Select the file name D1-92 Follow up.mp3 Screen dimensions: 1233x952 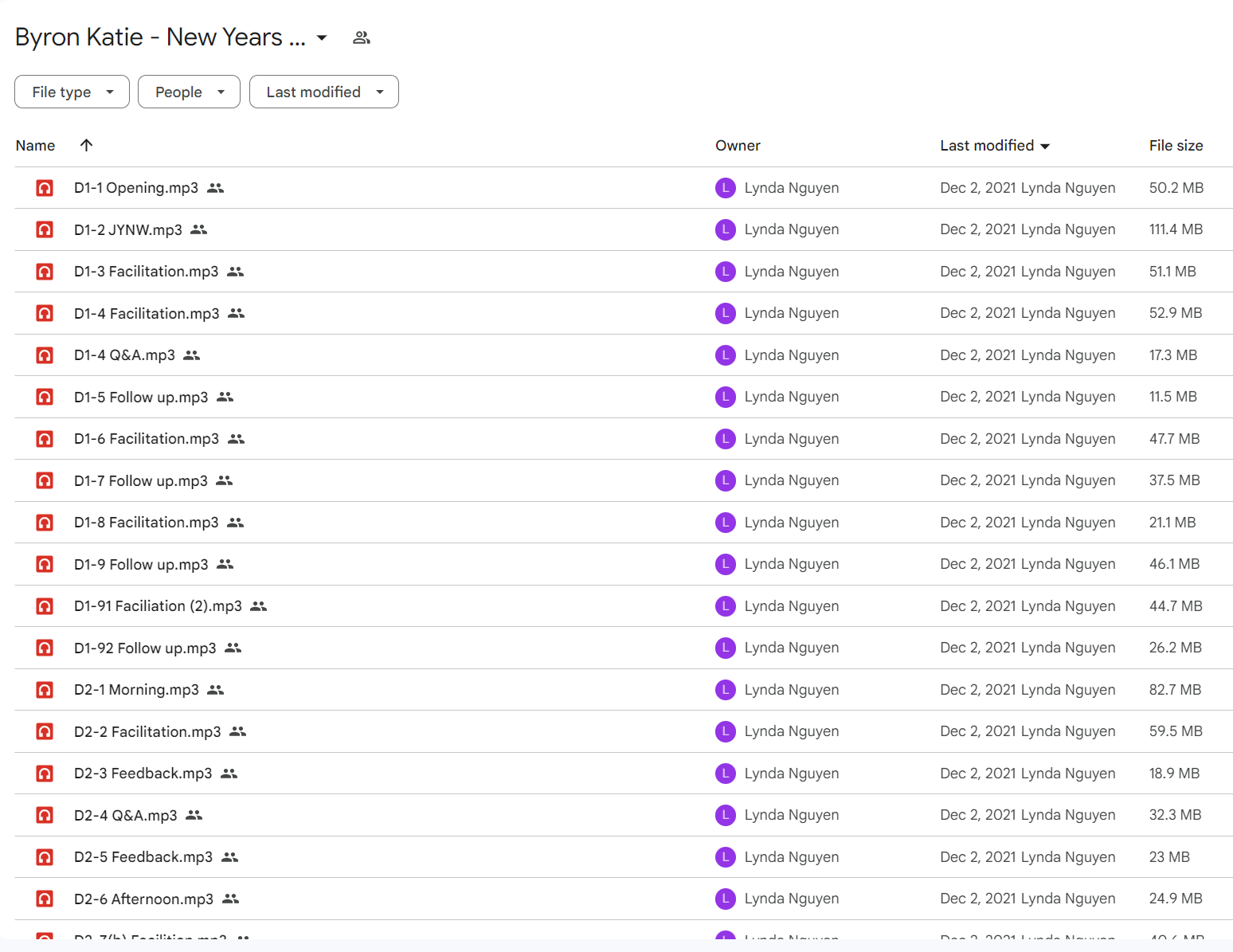[145, 648]
